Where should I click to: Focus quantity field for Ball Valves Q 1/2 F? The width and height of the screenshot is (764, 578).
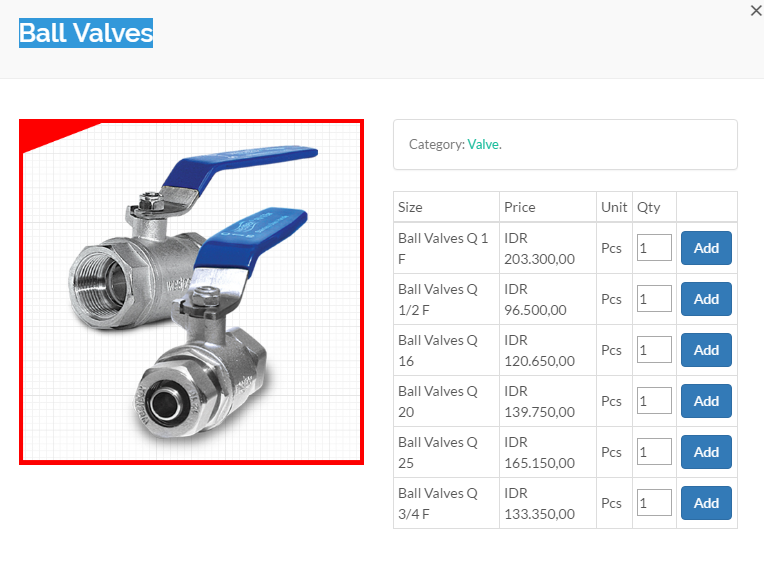(654, 299)
